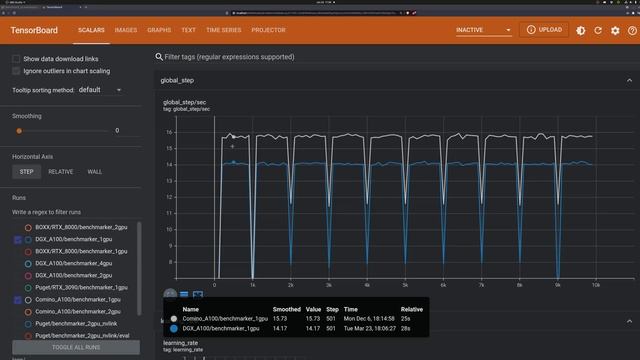Click the learning_rate chart title
The image size is (640, 360).
(x=180, y=343)
